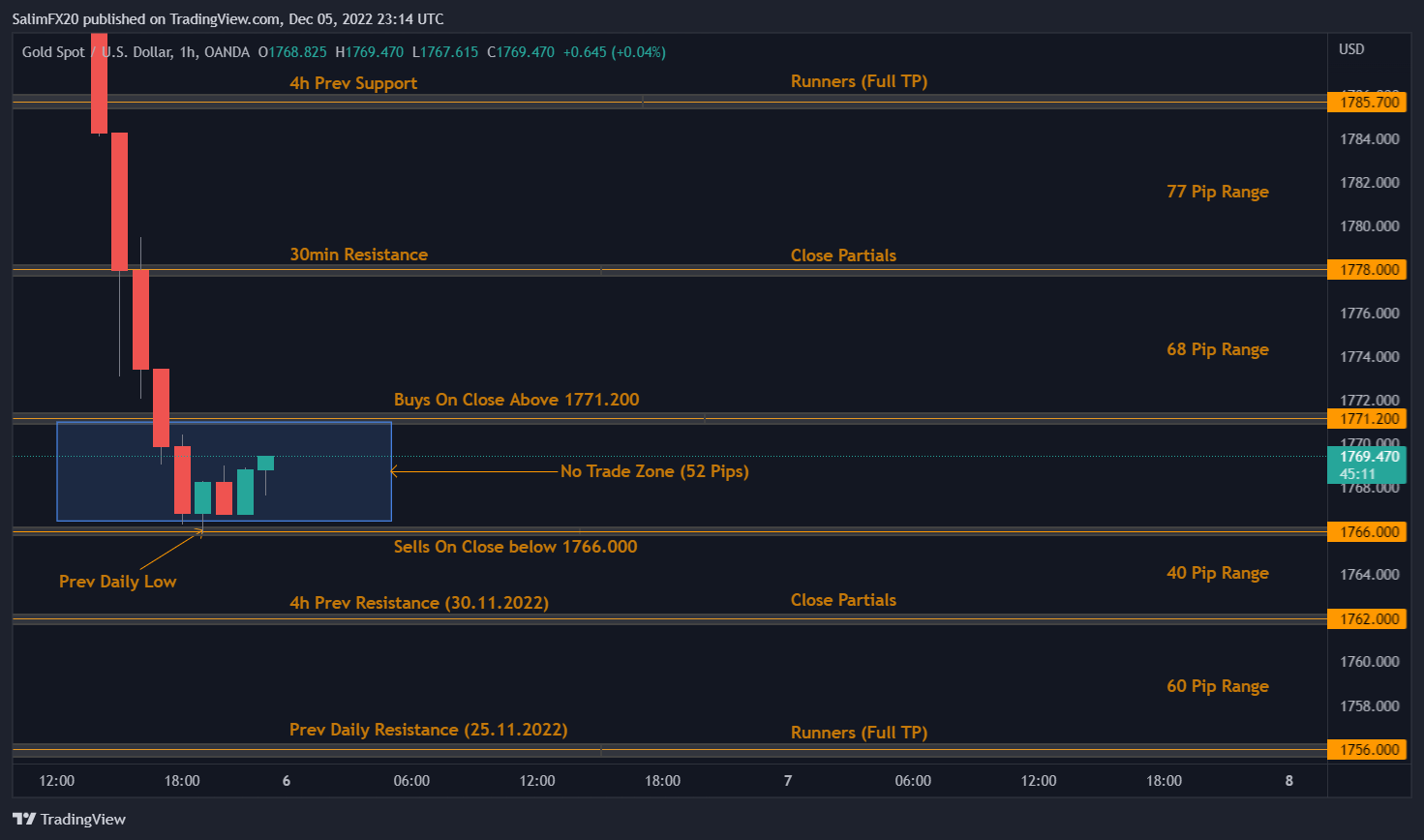Click the 'No Trade Zone (52 Pips)' annotation
Screen dimensions: 1424x840
tap(654, 471)
